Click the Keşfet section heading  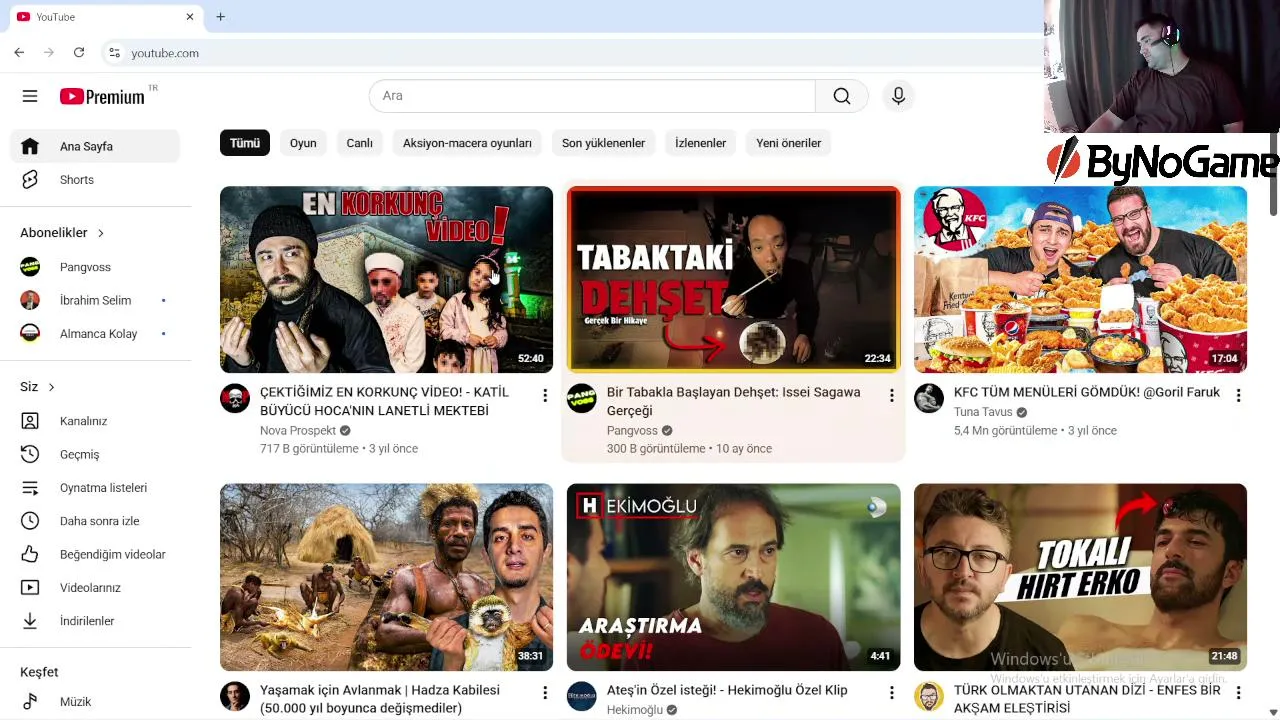point(39,672)
